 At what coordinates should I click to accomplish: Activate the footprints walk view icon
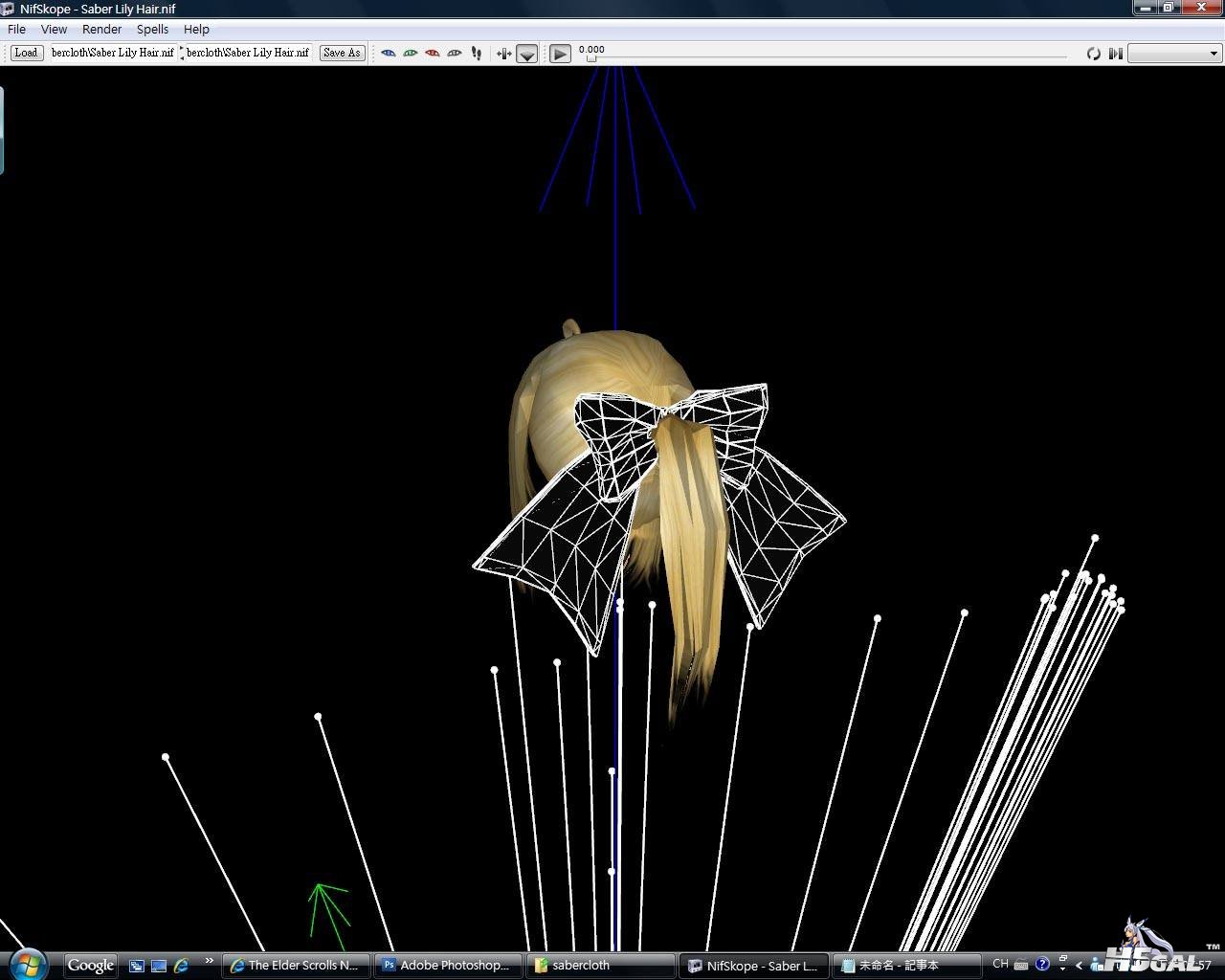[x=477, y=53]
